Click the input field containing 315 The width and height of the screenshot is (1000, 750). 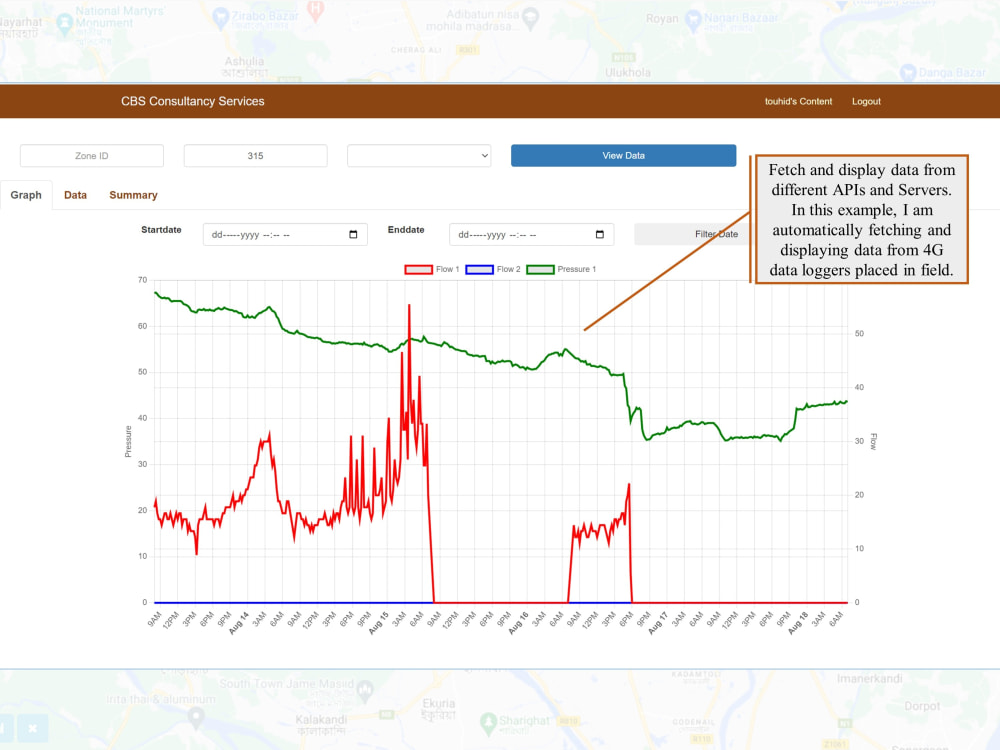256,156
